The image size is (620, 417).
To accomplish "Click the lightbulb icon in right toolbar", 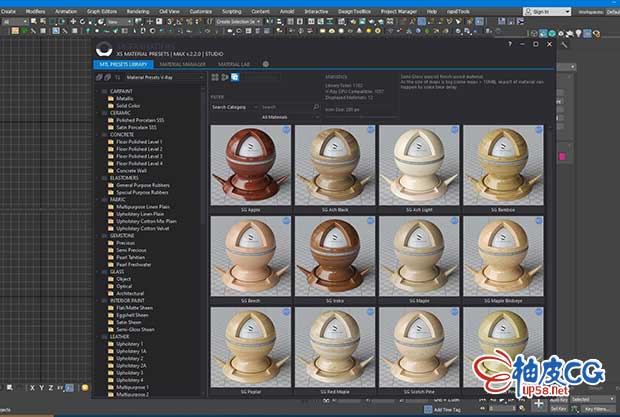I will coord(578,34).
